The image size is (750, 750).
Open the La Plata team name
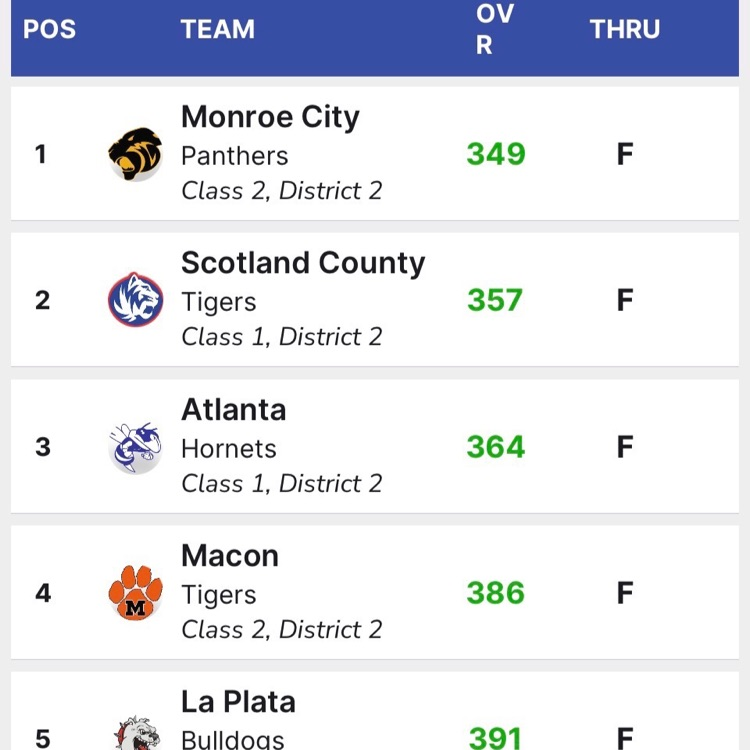238,702
